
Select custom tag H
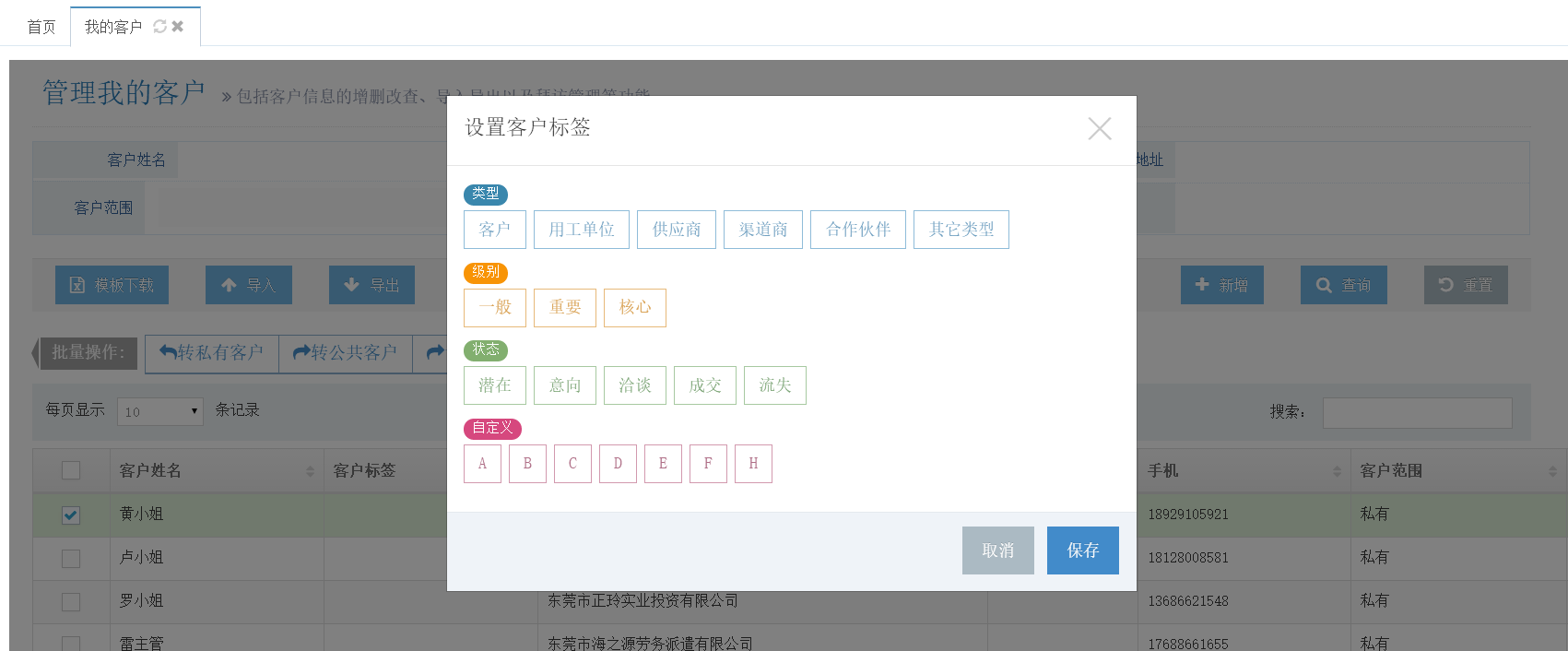(x=753, y=464)
